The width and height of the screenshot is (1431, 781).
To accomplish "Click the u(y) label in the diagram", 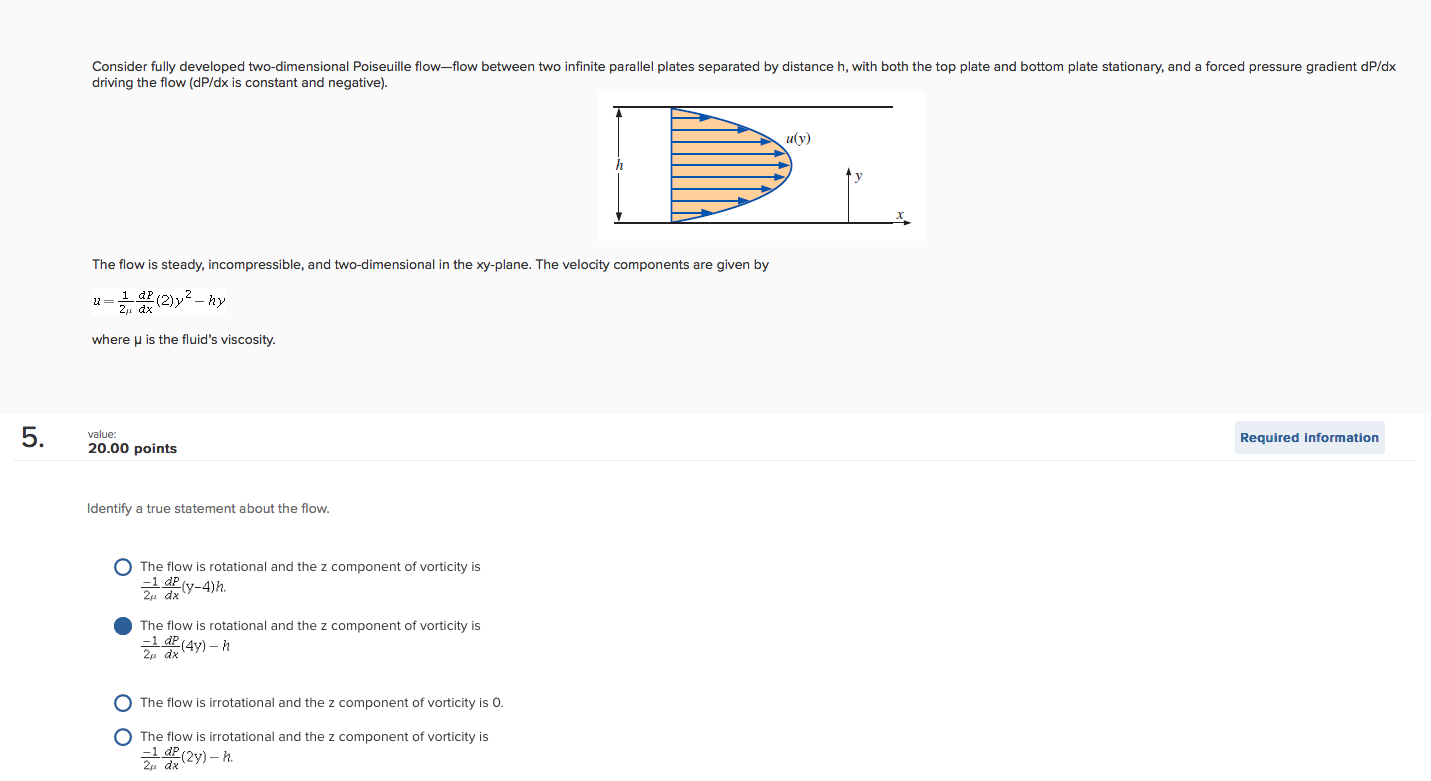I will (798, 138).
